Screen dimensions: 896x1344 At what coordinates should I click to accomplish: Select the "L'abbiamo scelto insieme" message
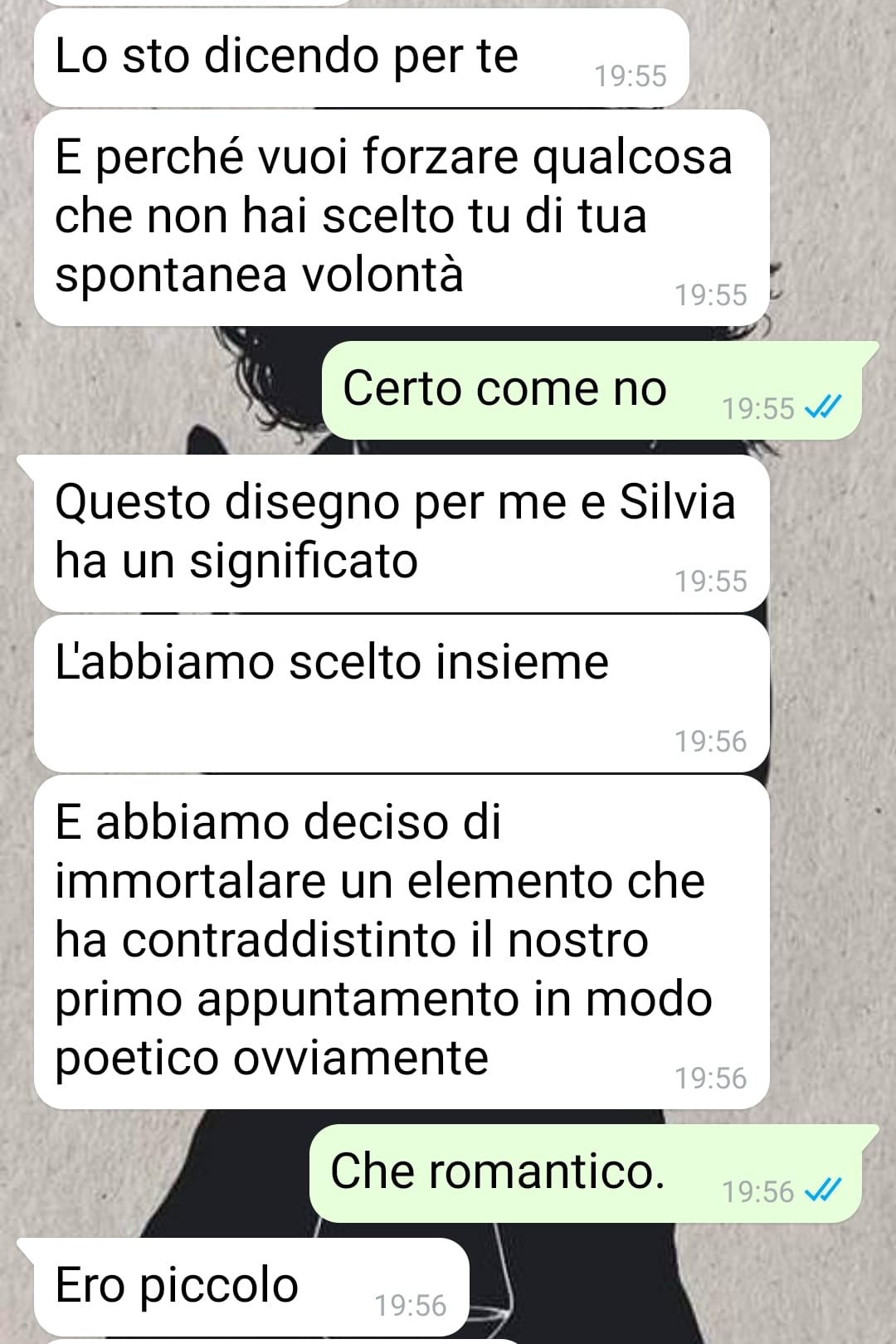(402, 694)
